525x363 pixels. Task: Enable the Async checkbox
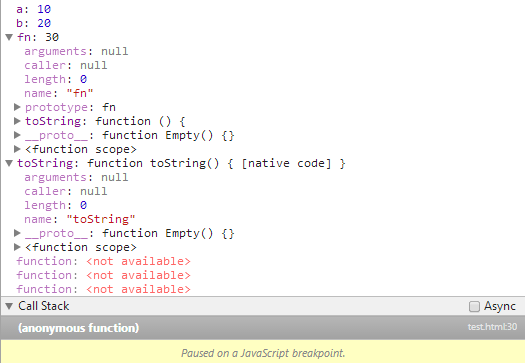click(x=474, y=306)
